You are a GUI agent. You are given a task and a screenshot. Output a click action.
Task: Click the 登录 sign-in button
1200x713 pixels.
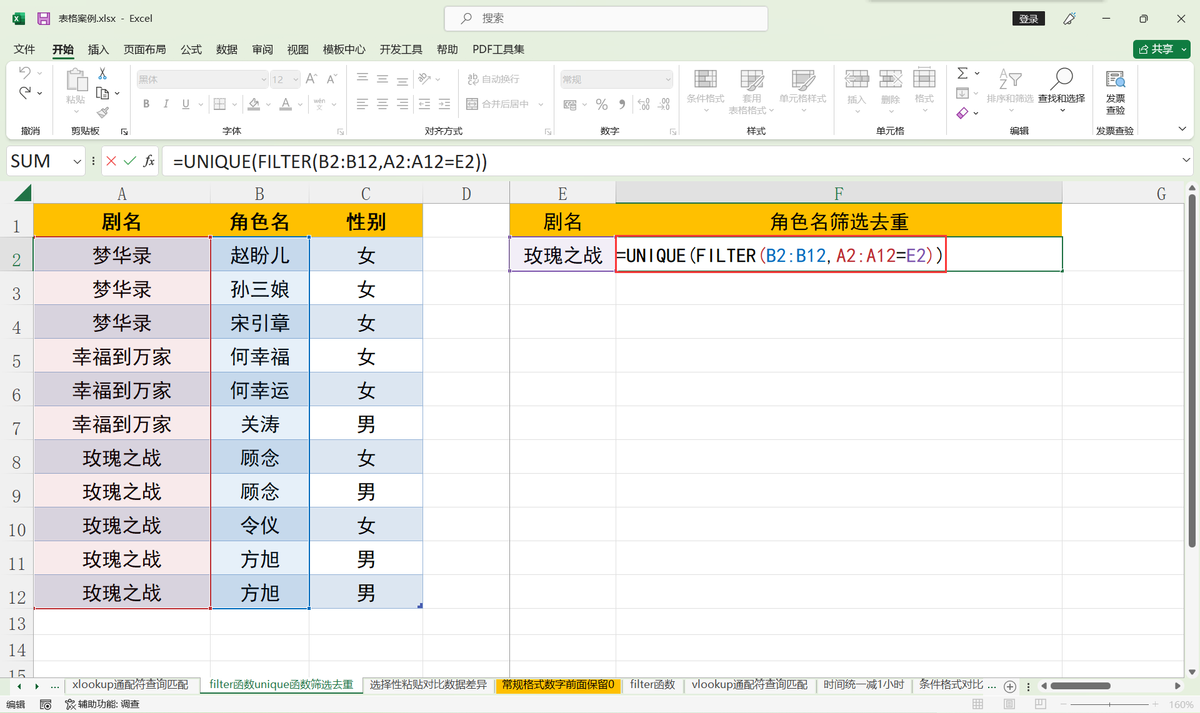pyautogui.click(x=1028, y=19)
